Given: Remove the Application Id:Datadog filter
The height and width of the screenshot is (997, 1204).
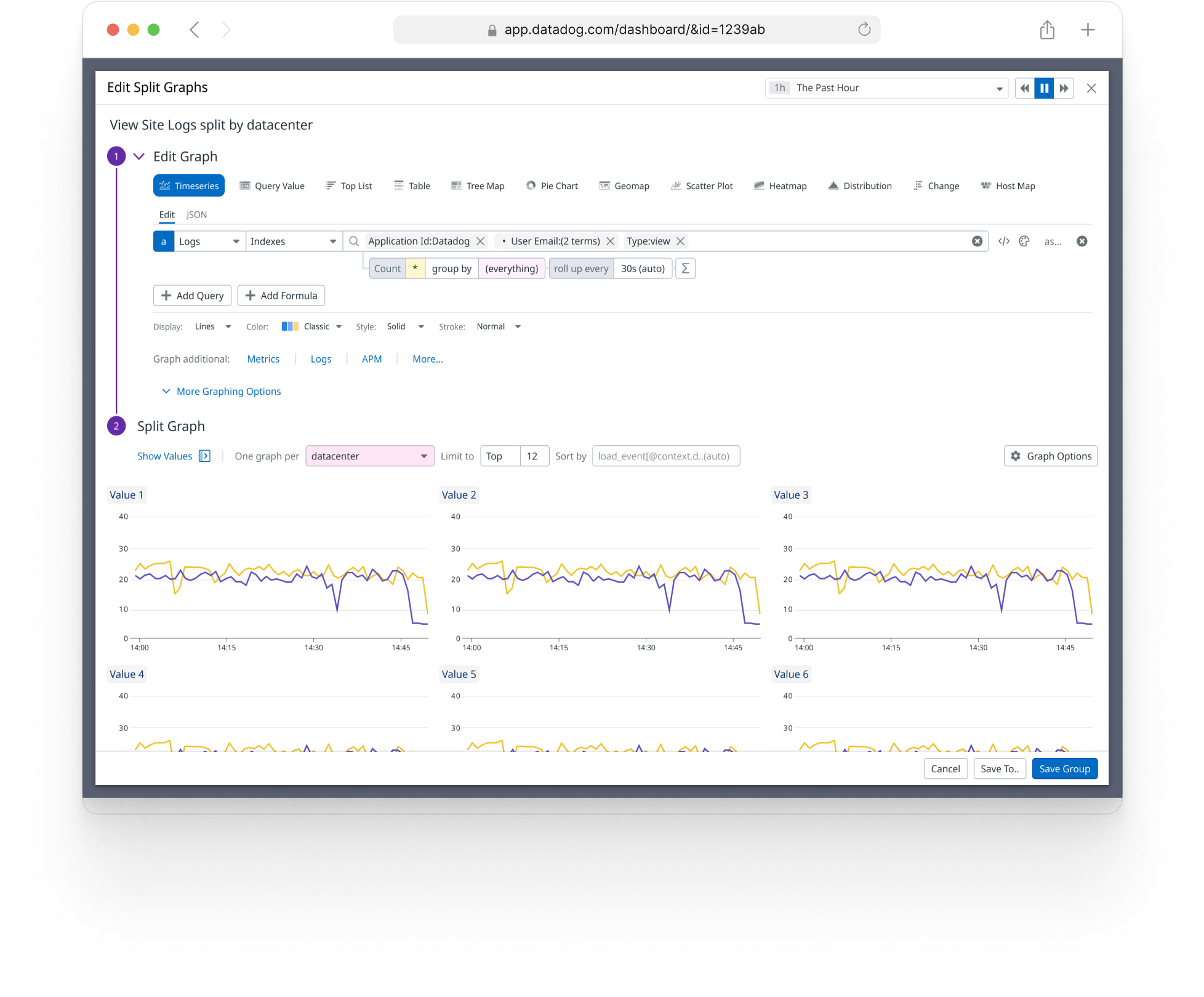Looking at the screenshot, I should pos(481,241).
